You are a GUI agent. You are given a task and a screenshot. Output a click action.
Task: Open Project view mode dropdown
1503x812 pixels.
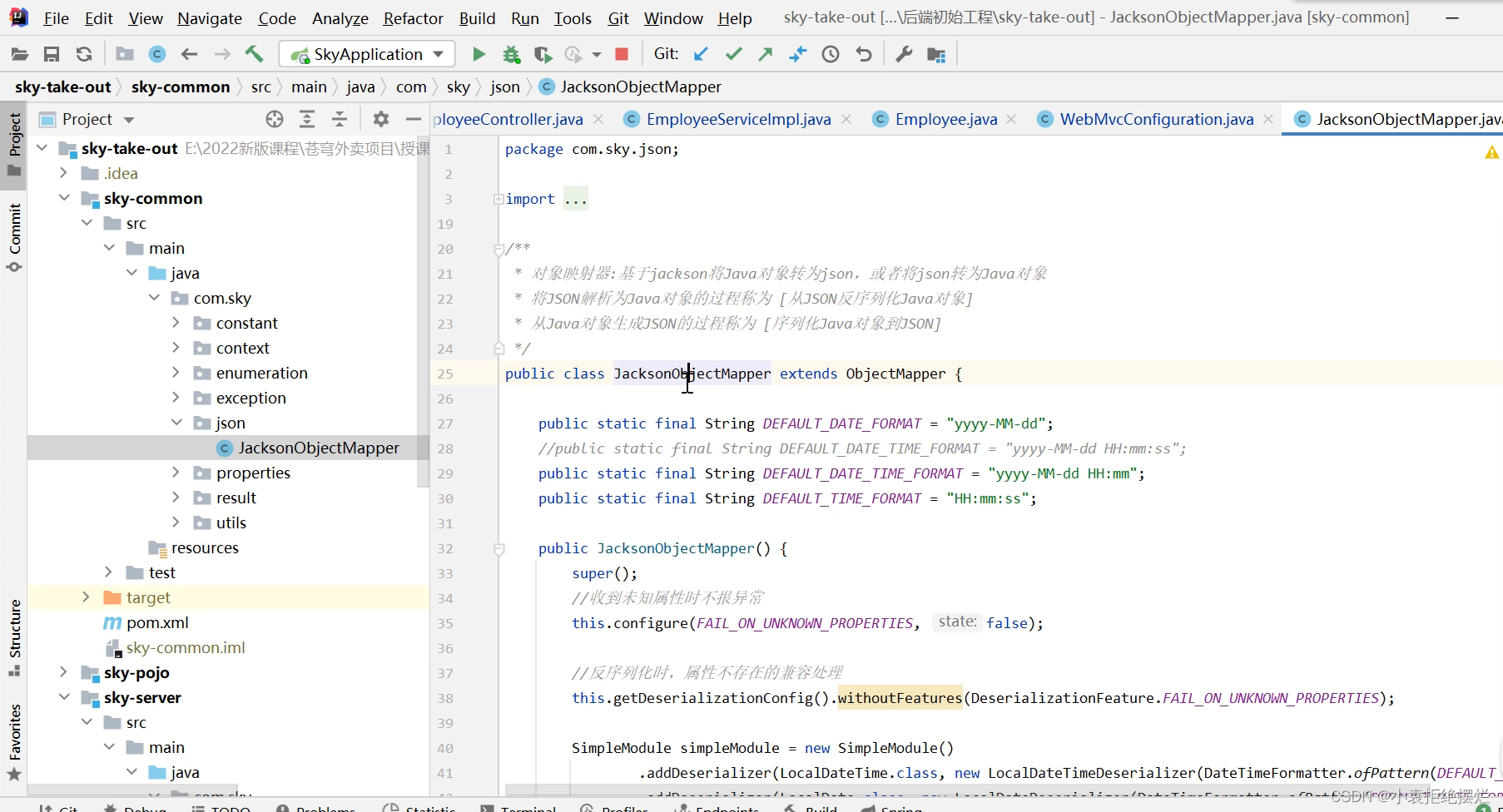coord(129,120)
